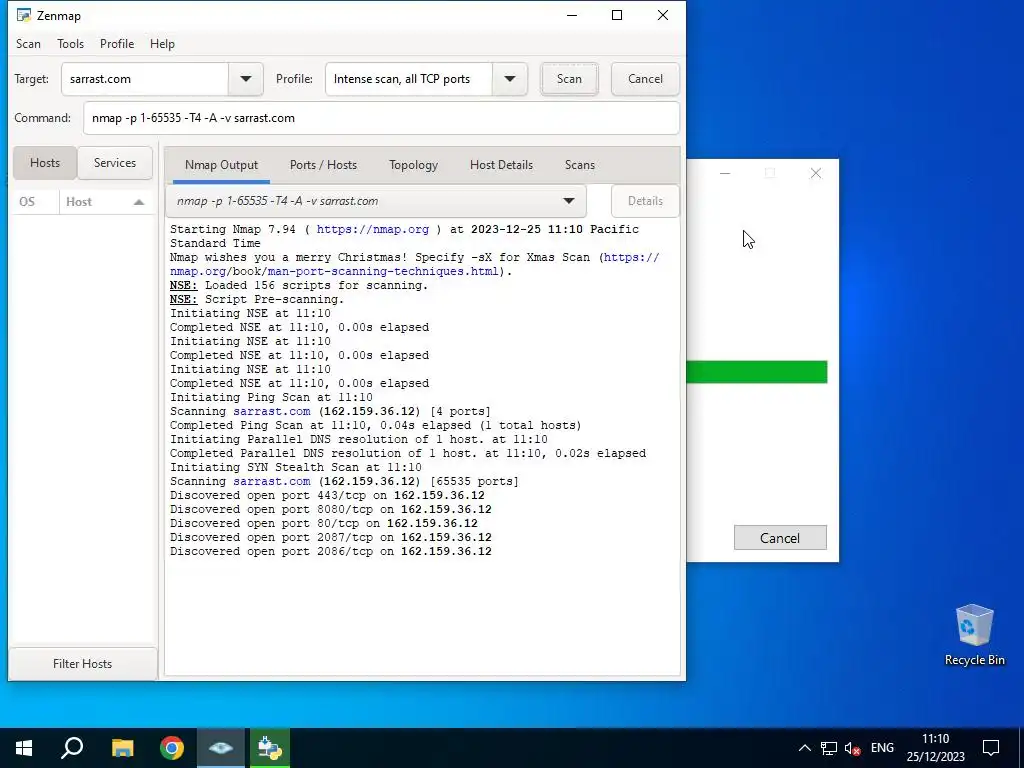Minimize the background installer window
This screenshot has height=768, width=1024.
point(725,173)
